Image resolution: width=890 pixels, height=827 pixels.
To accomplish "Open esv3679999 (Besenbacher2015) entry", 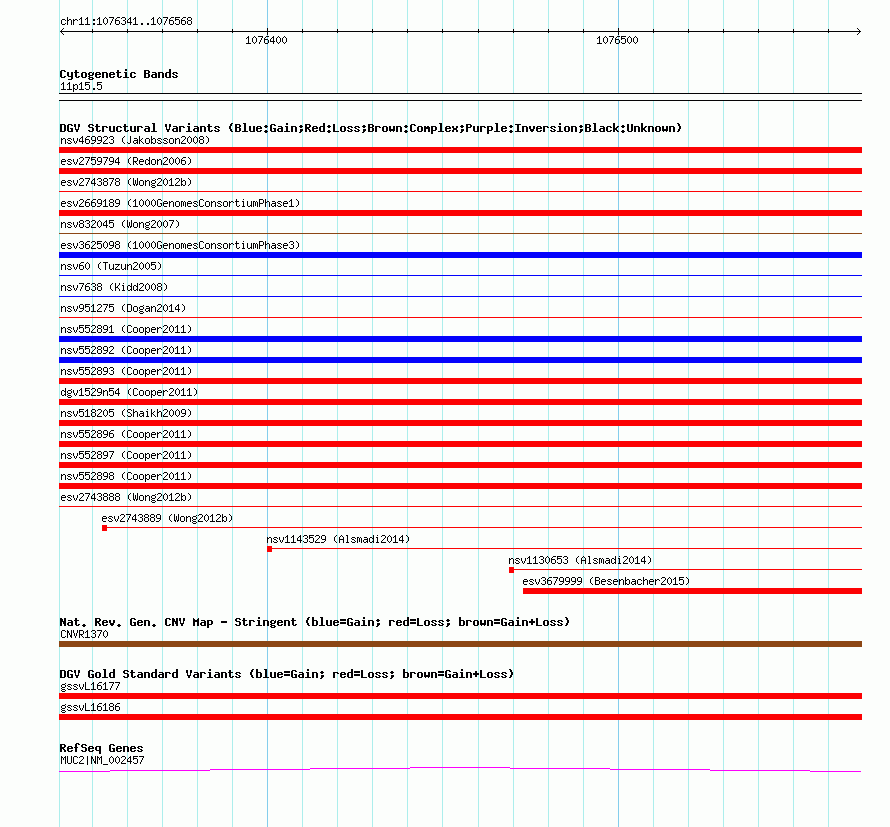I will coord(606,581).
